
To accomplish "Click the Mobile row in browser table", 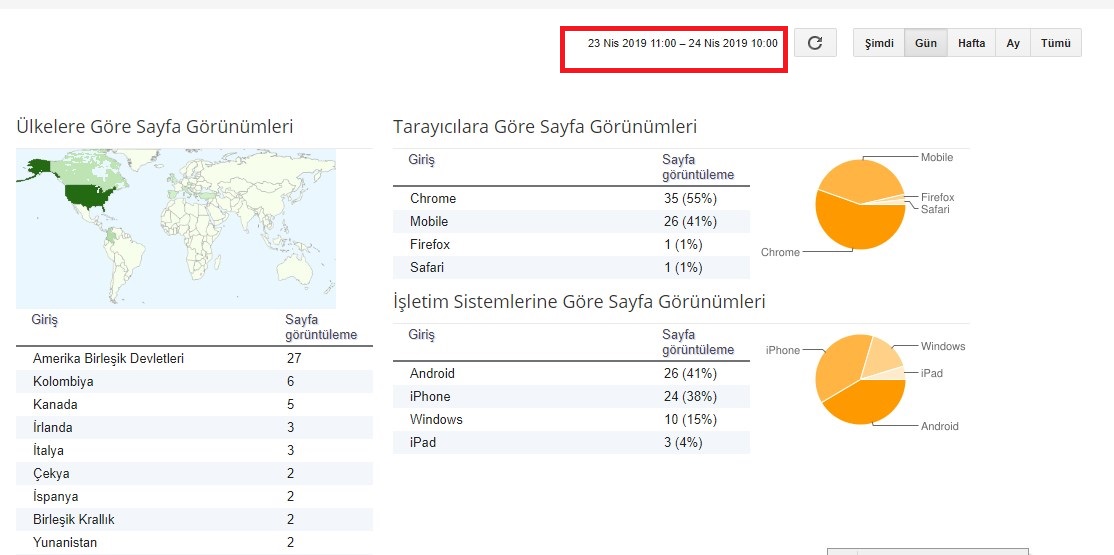I will (x=571, y=221).
